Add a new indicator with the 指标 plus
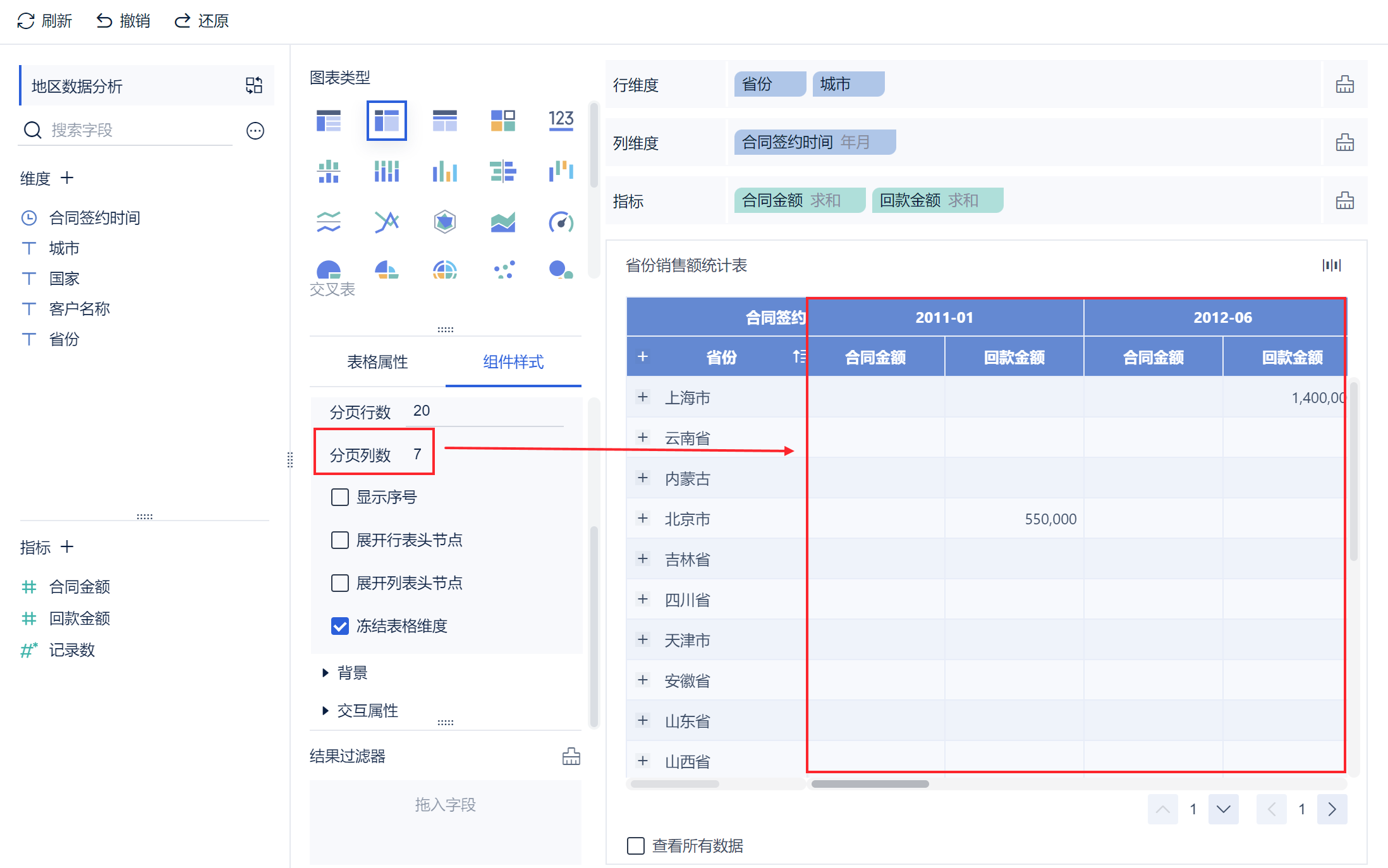 coord(67,546)
